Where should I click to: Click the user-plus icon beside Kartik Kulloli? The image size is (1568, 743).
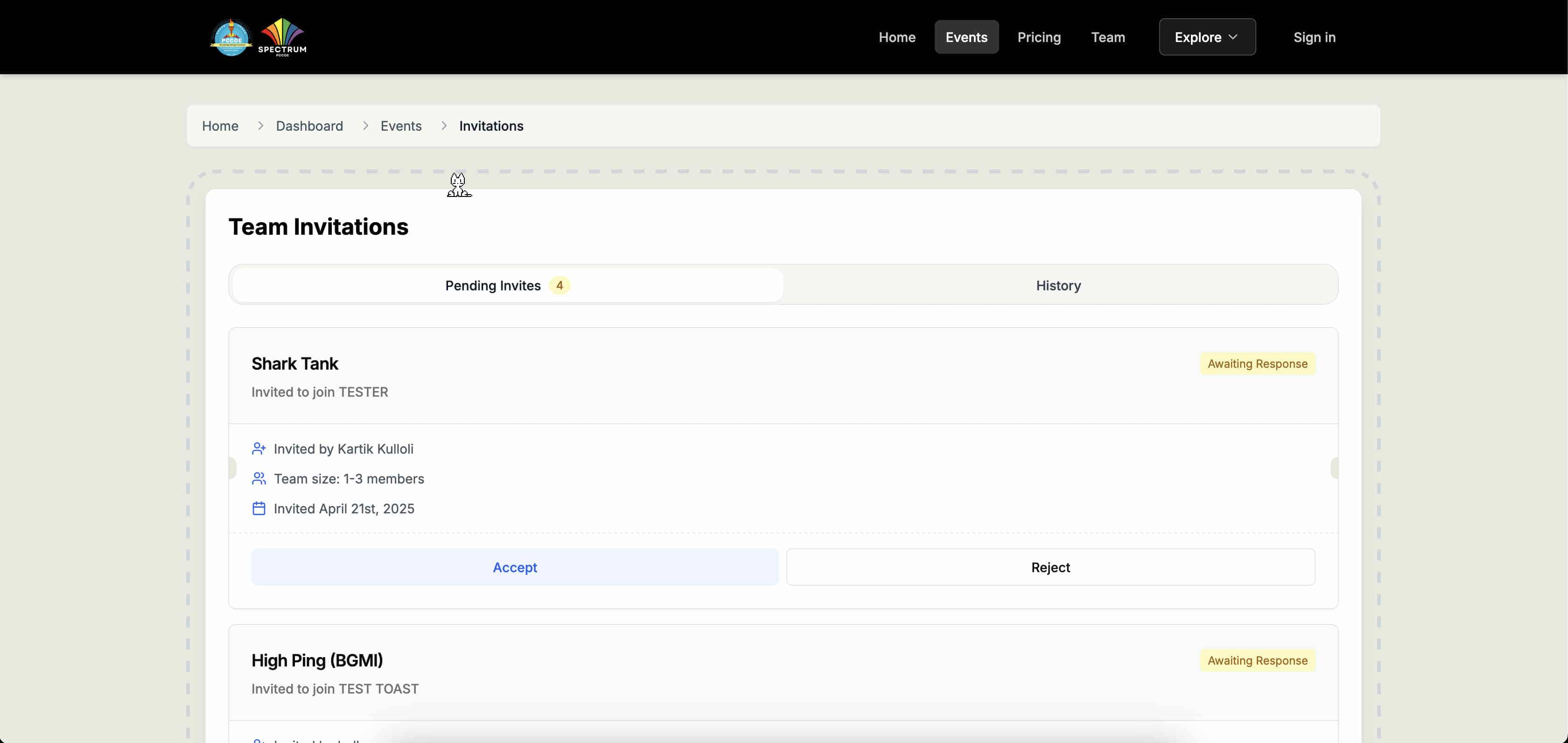click(259, 449)
